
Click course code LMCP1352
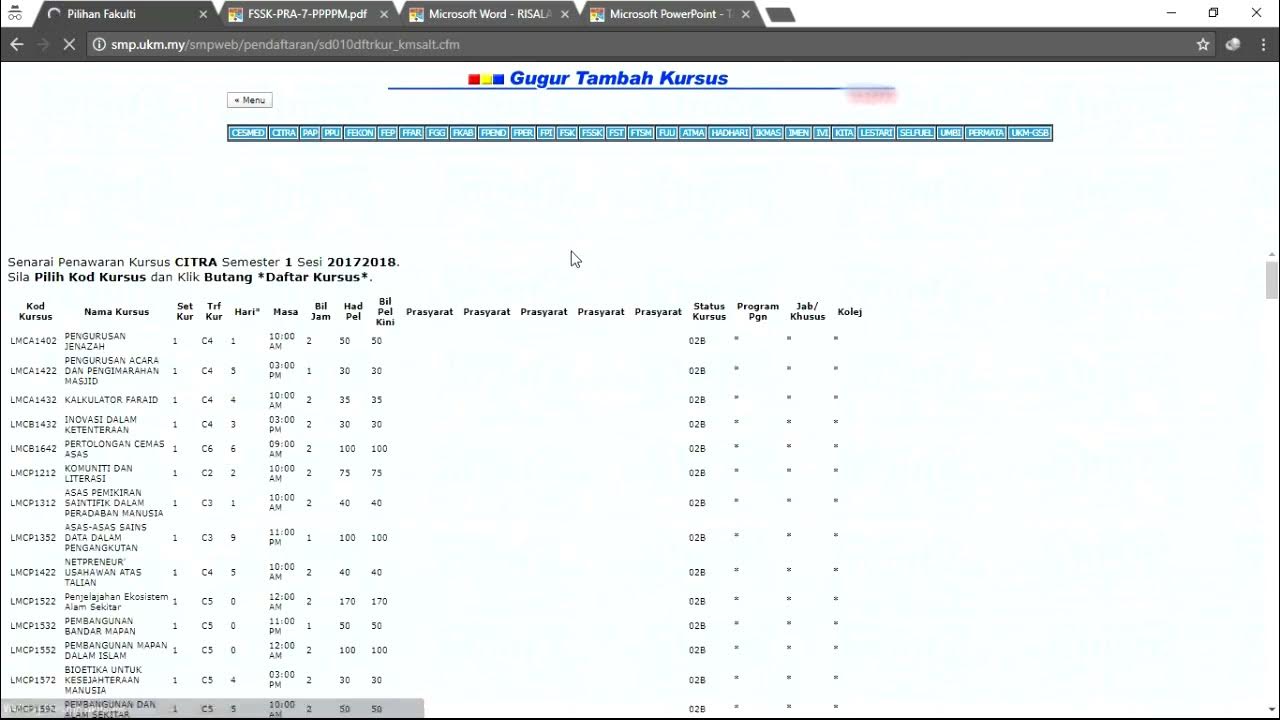point(34,538)
